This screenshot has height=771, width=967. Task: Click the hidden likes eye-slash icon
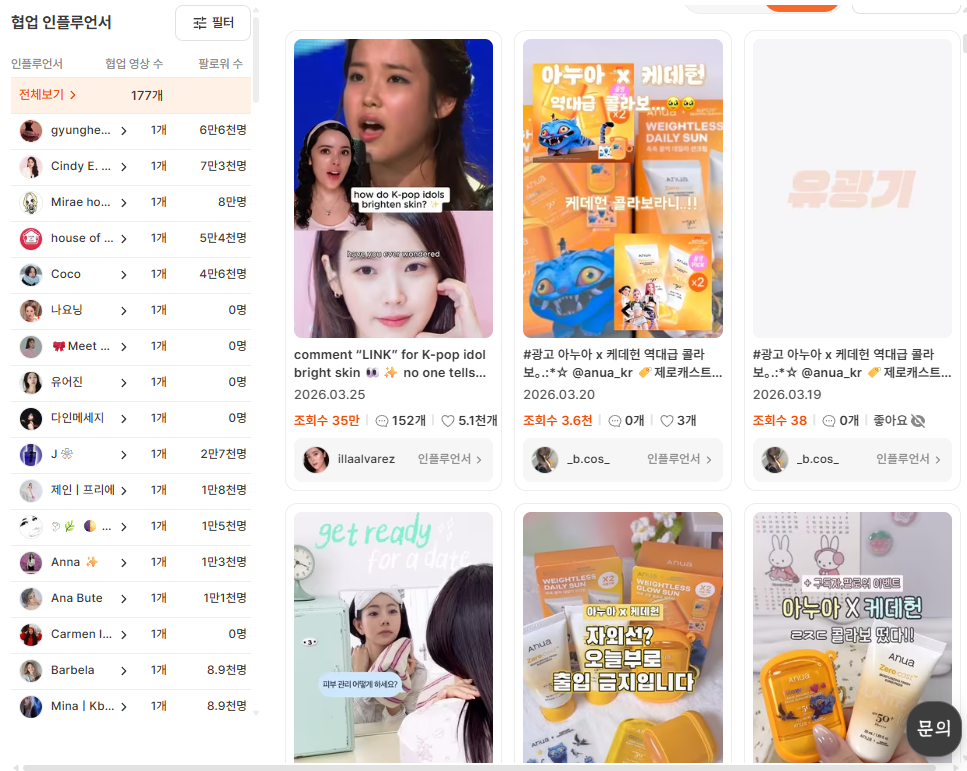919,420
